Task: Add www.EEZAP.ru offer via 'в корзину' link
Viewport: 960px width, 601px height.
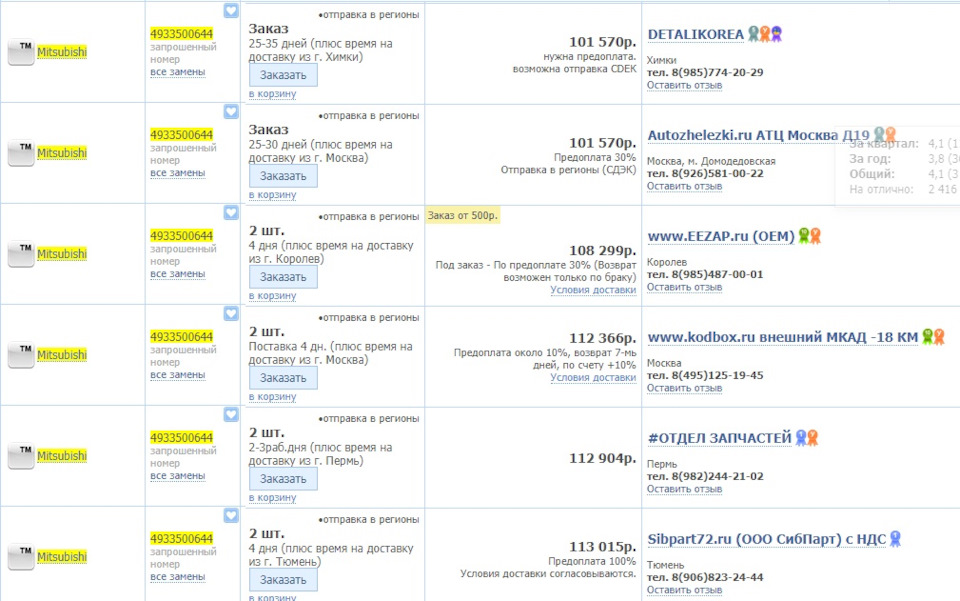Action: click(x=272, y=296)
